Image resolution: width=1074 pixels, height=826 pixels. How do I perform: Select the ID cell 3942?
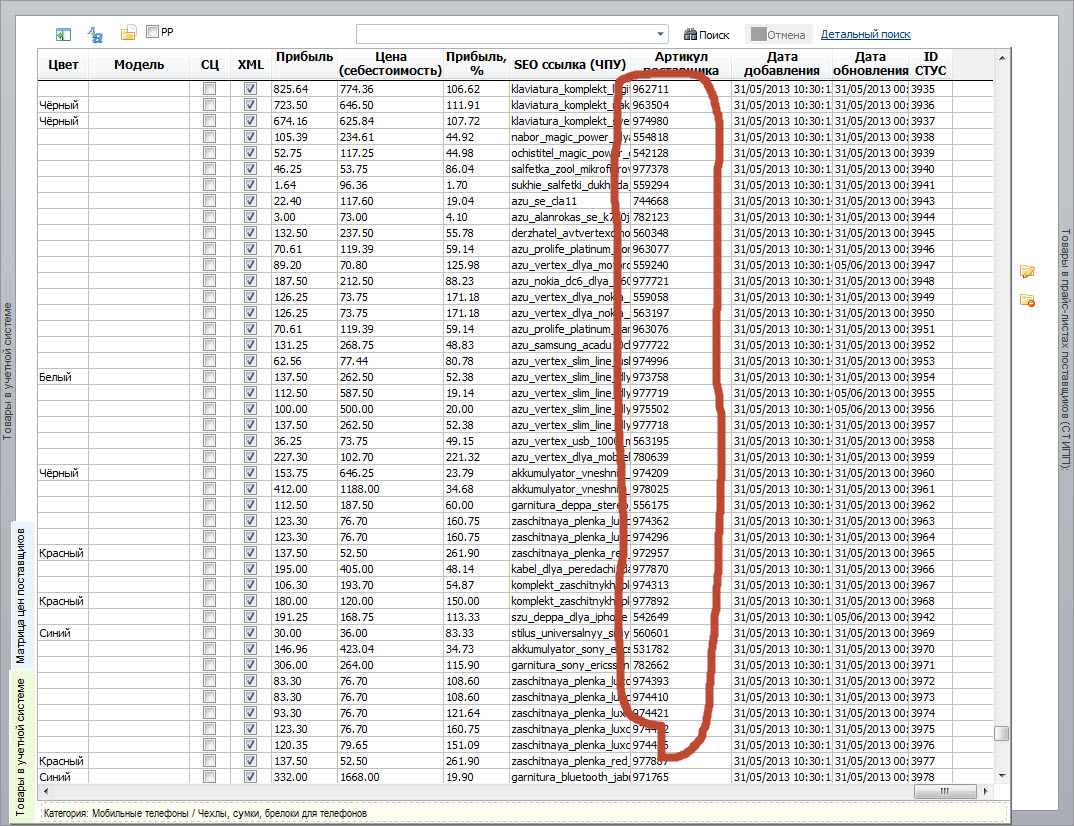pyautogui.click(x=930, y=617)
